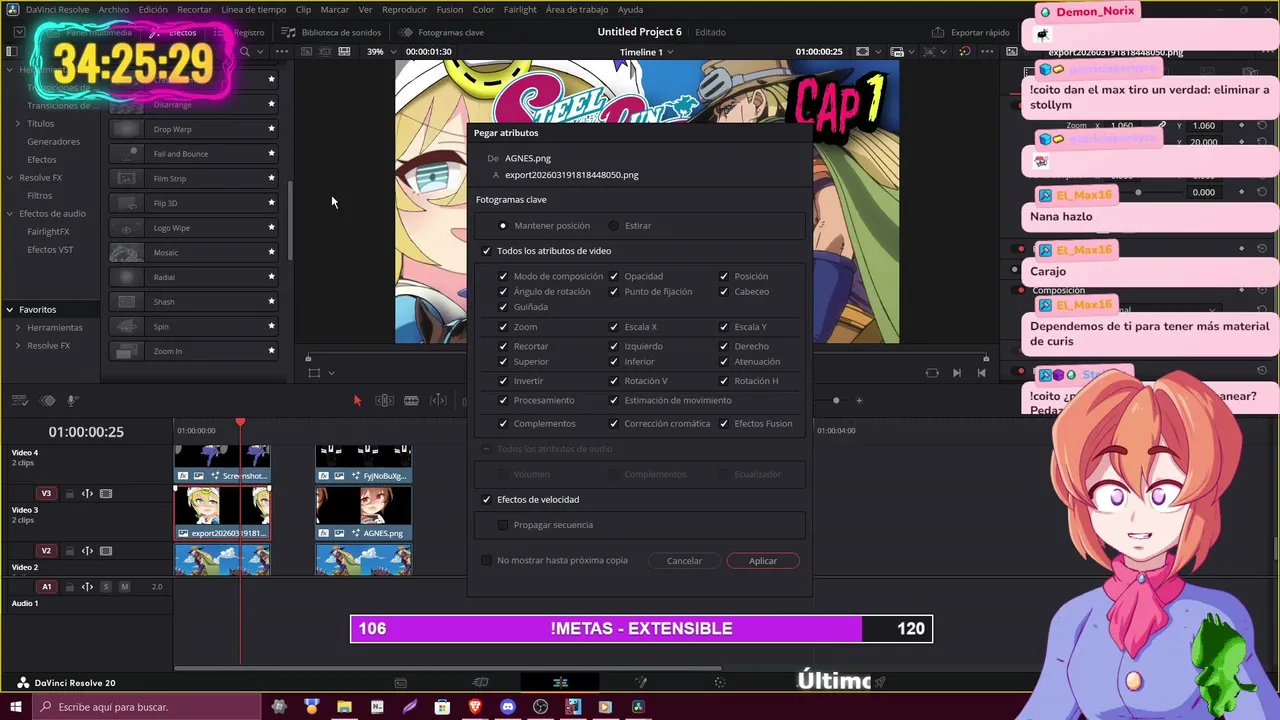Click the keyframe diamond icon in timeline toolbar
Viewport: 1280px width, 720px height.
click(47, 401)
